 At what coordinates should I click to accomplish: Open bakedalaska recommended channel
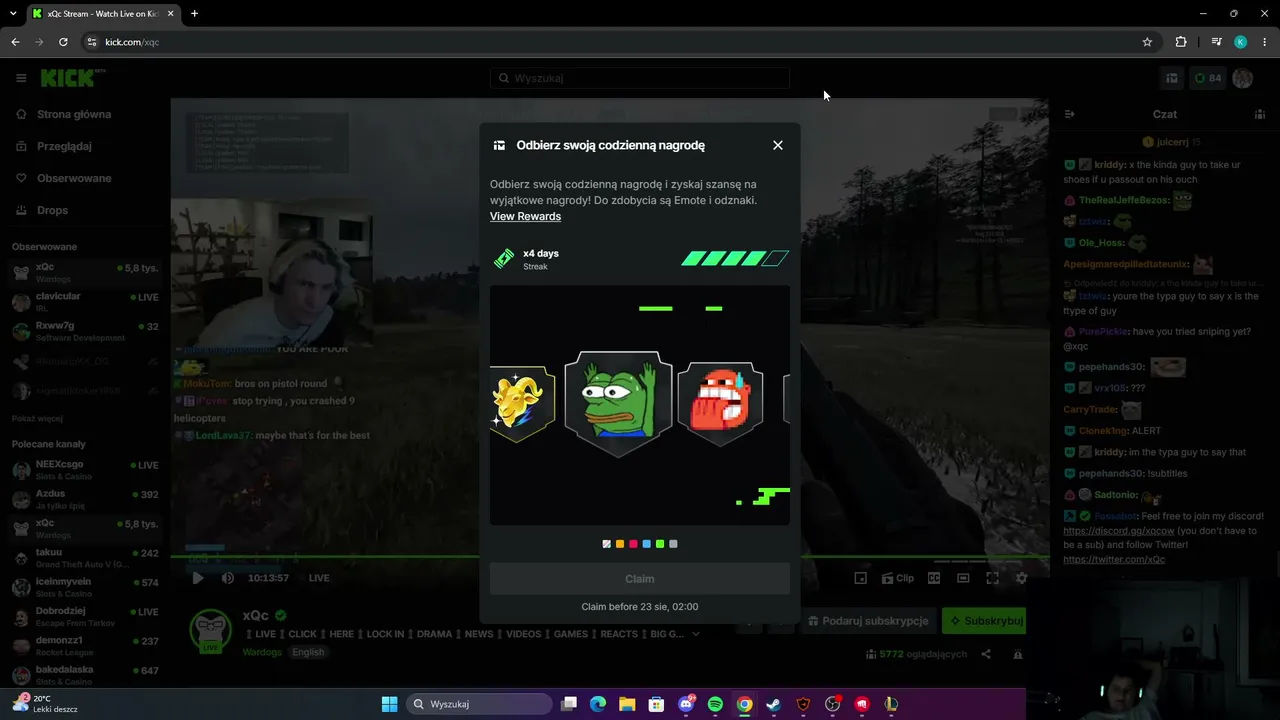pyautogui.click(x=85, y=675)
